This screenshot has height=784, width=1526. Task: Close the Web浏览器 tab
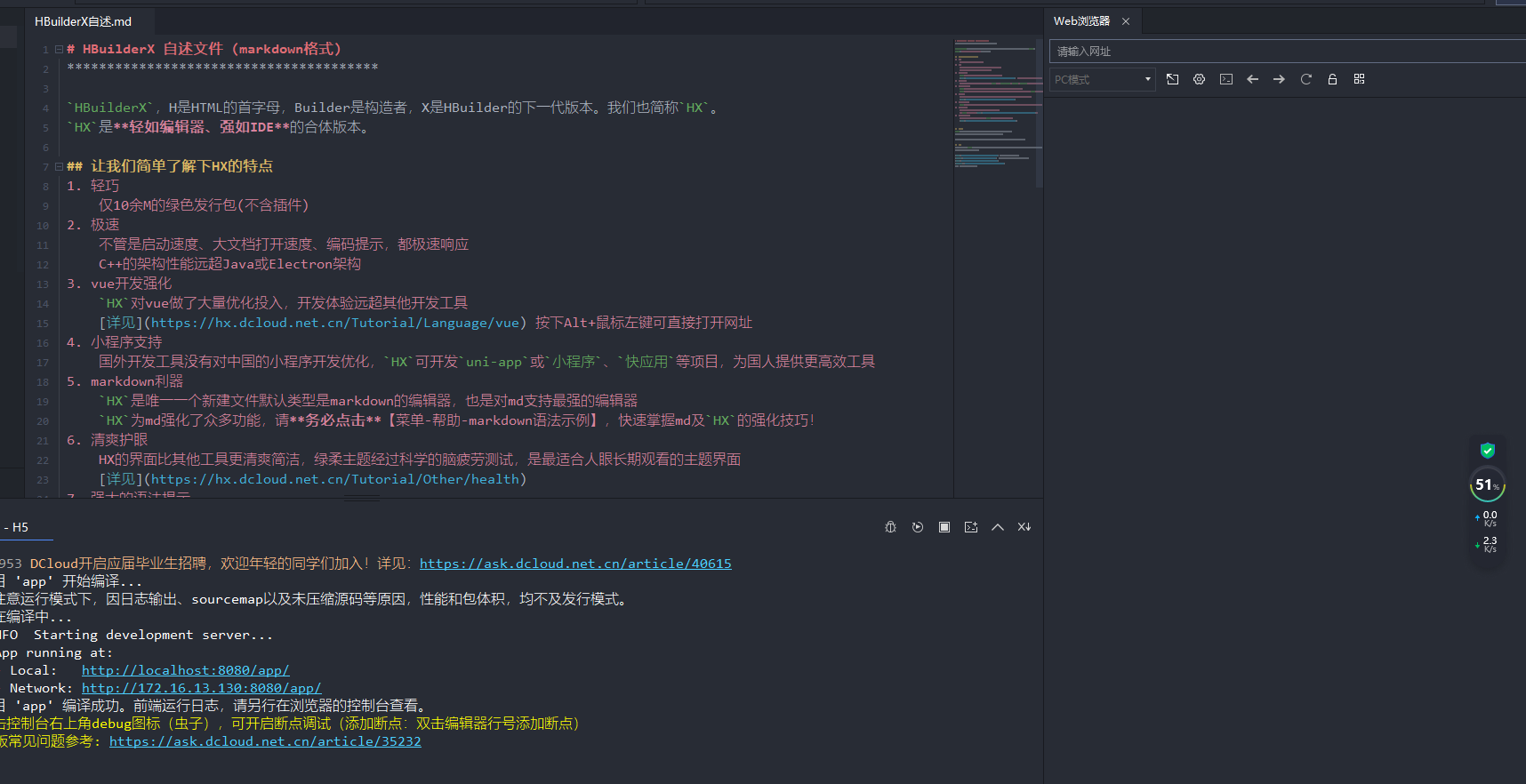pyautogui.click(x=1126, y=21)
